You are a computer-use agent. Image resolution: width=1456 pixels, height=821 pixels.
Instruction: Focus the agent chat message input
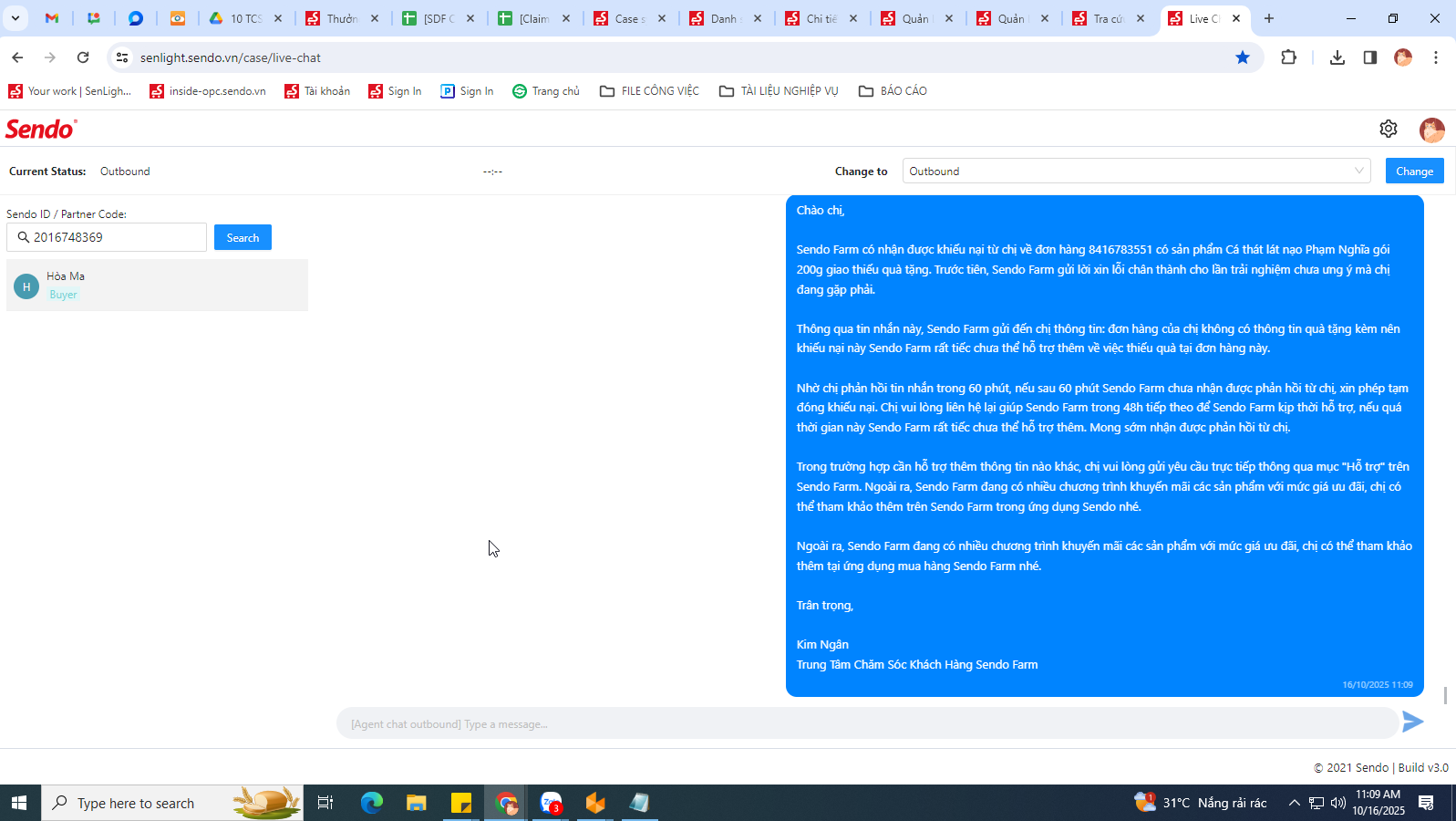click(x=866, y=723)
